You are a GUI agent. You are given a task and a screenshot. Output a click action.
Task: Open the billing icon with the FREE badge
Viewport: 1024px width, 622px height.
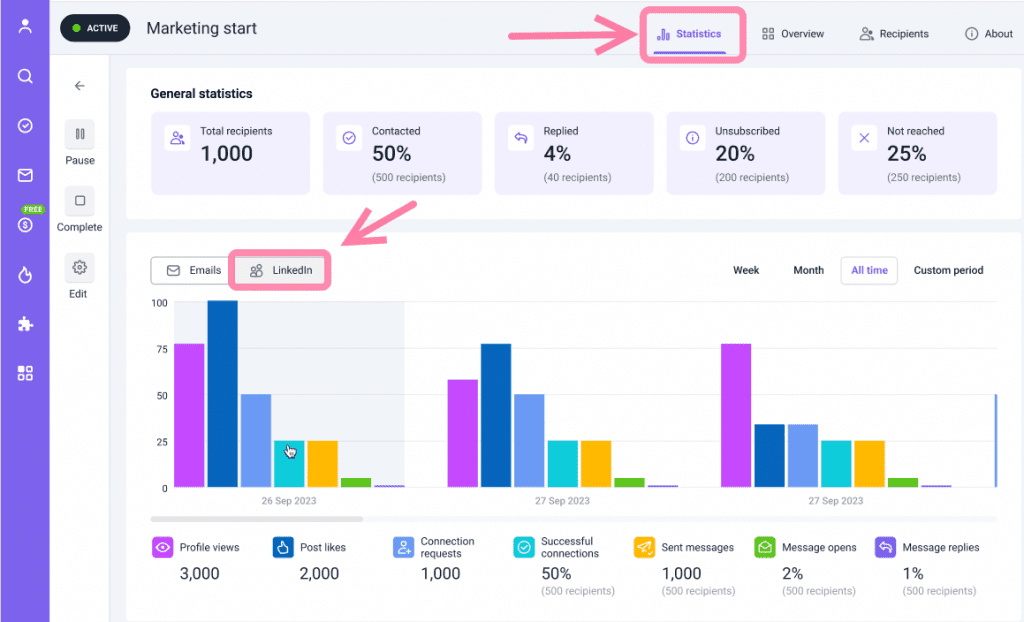click(24, 222)
